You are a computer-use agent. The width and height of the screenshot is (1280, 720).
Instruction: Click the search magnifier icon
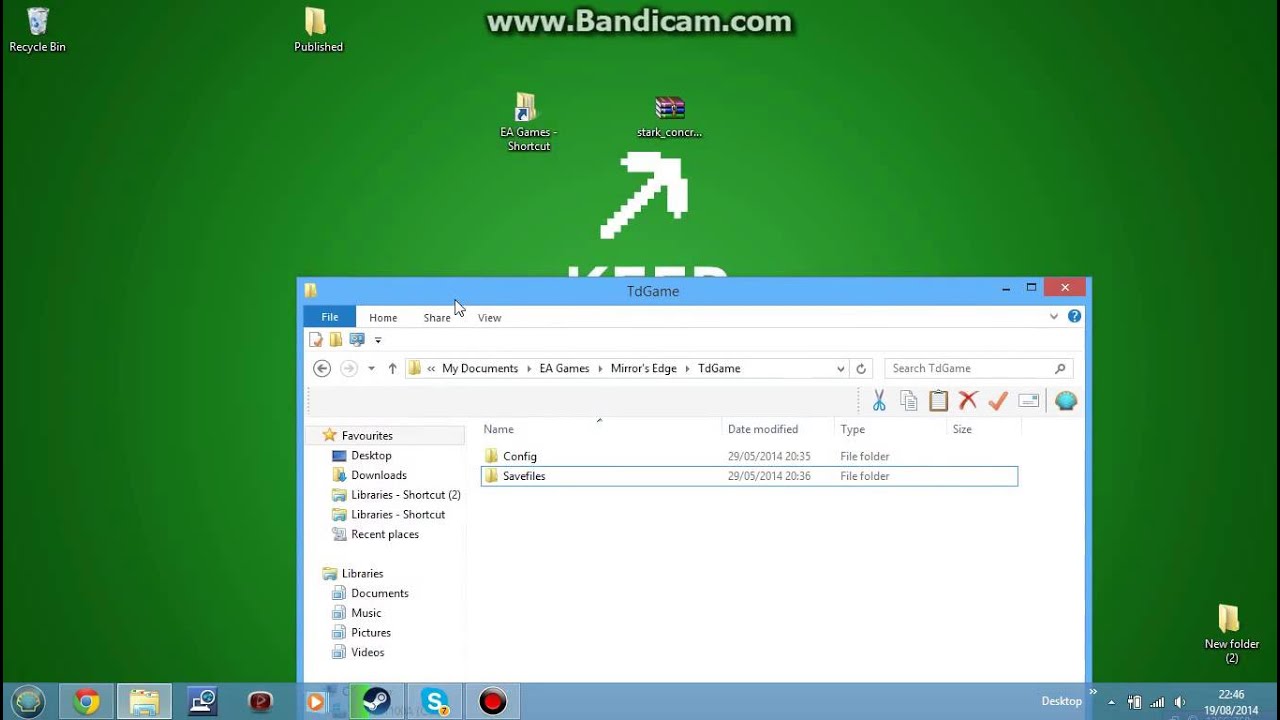click(1060, 368)
